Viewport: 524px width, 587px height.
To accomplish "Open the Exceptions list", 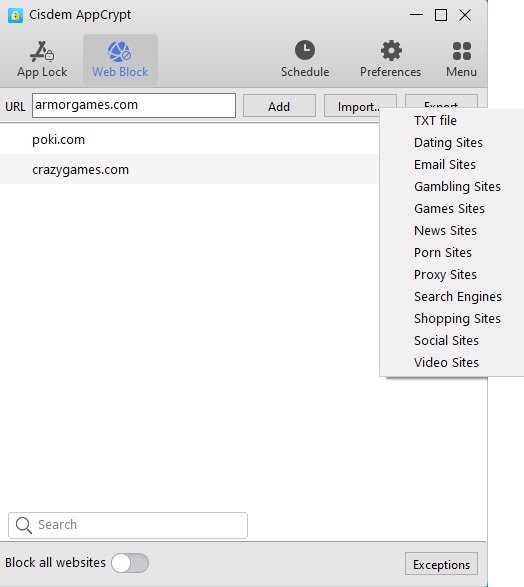I will pos(441,564).
